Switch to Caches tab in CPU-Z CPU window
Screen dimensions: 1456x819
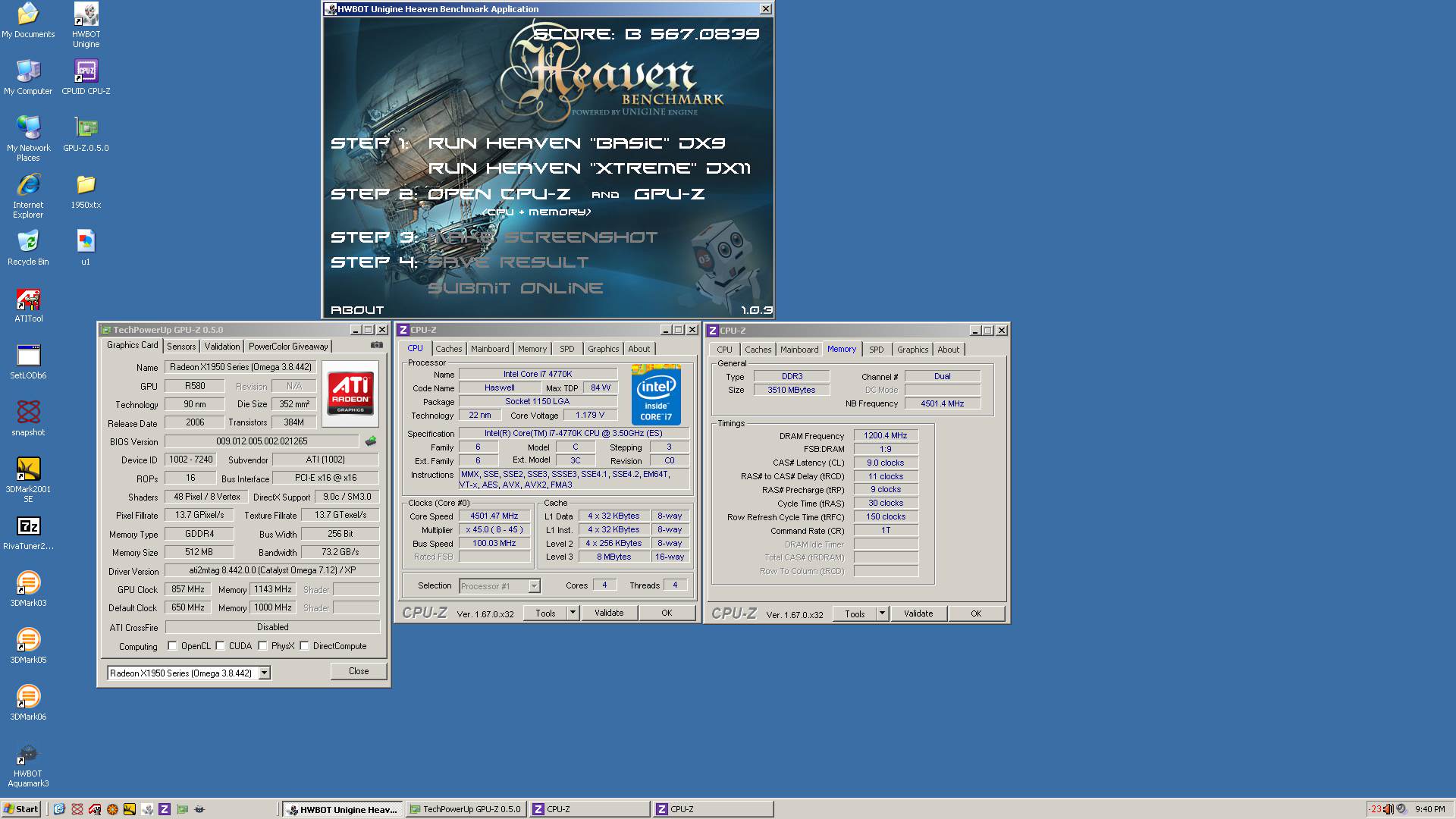pyautogui.click(x=448, y=349)
